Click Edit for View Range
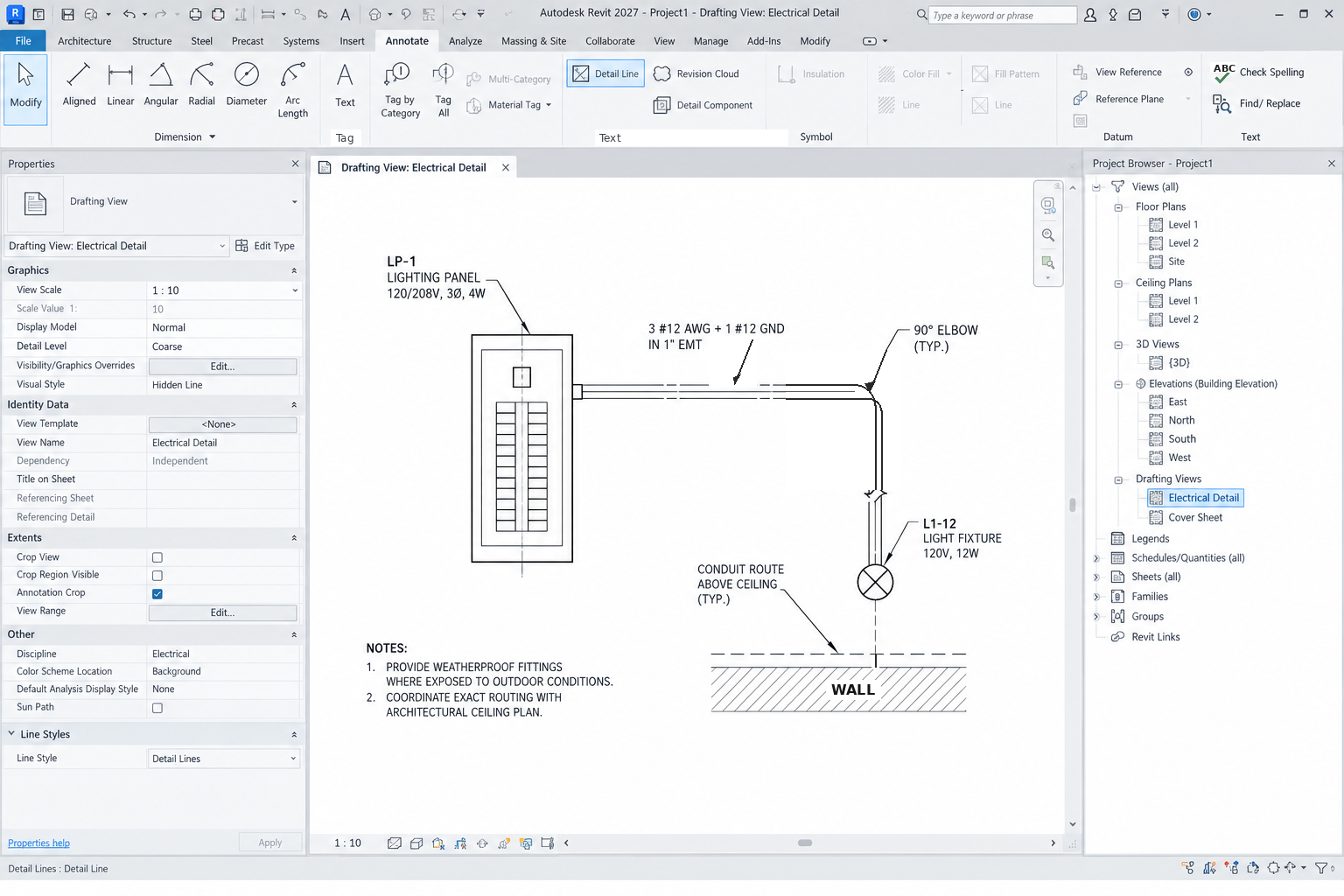 [222, 612]
